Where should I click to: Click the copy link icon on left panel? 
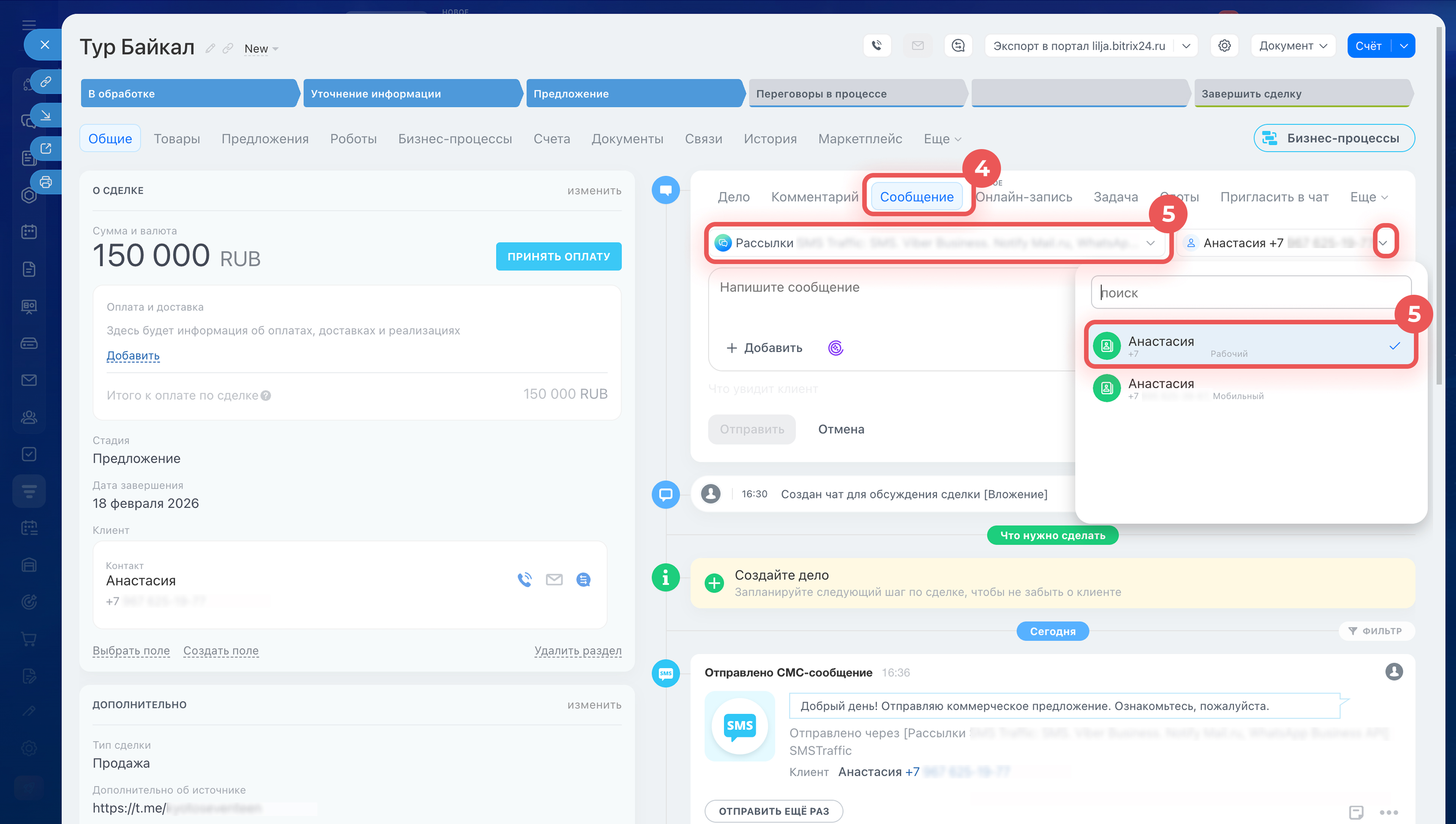(x=46, y=82)
